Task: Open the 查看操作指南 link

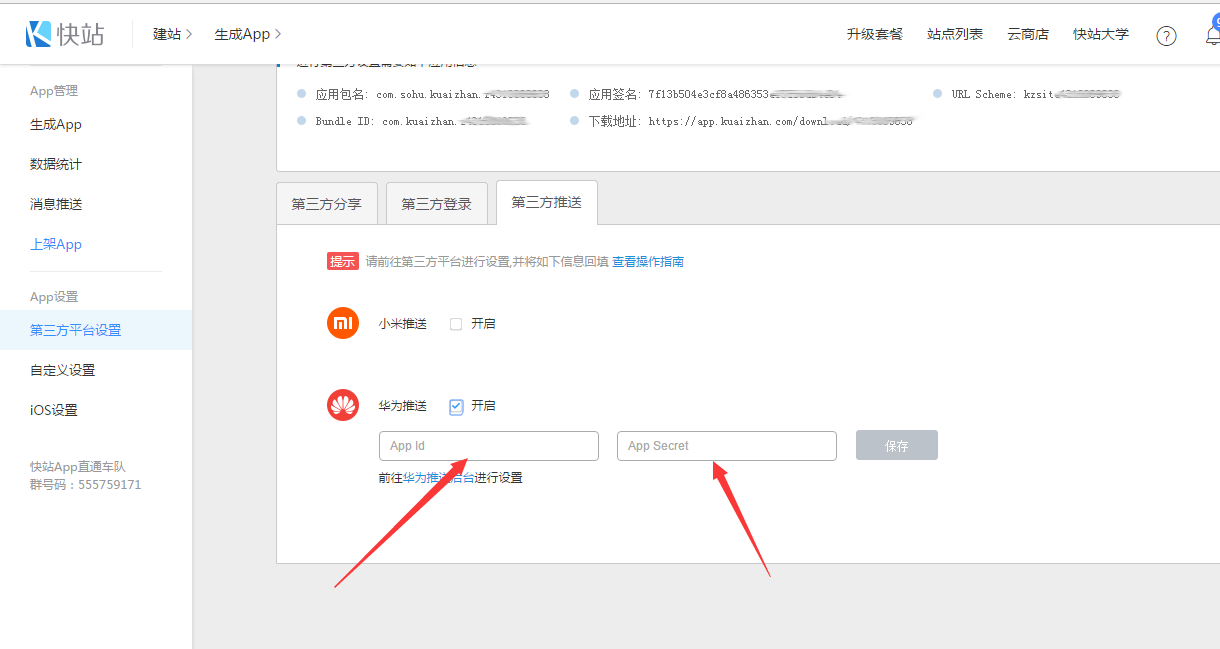Action: click(648, 262)
